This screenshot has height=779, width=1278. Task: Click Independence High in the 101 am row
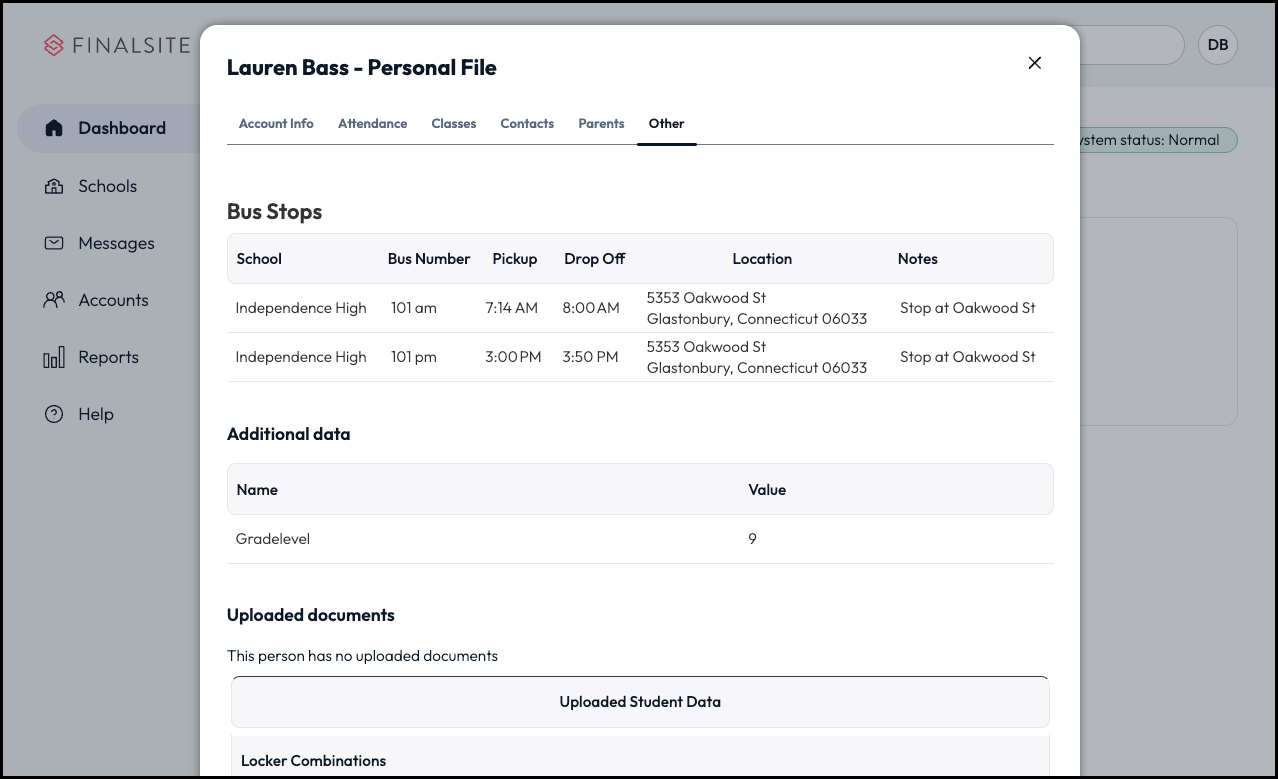[301, 308]
